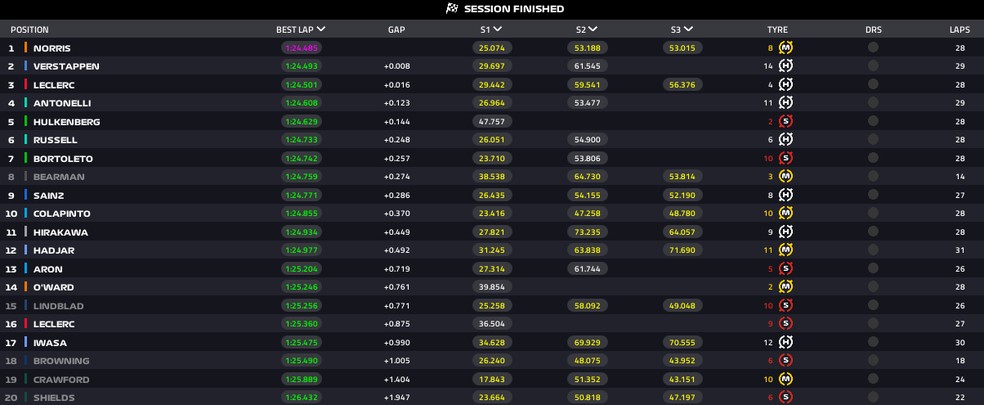Click Hulkenberg's S1 time 47.757
984x405 pixels.
493,121
